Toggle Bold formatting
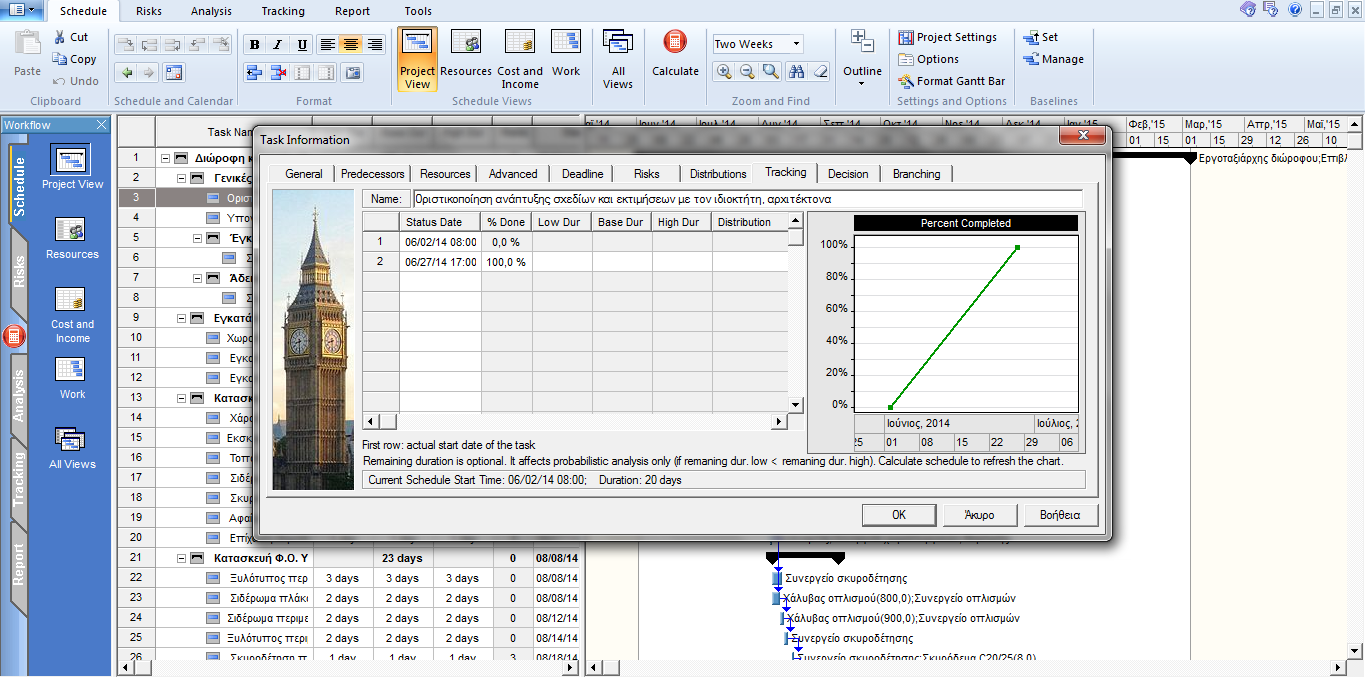1365x677 pixels. (x=254, y=45)
